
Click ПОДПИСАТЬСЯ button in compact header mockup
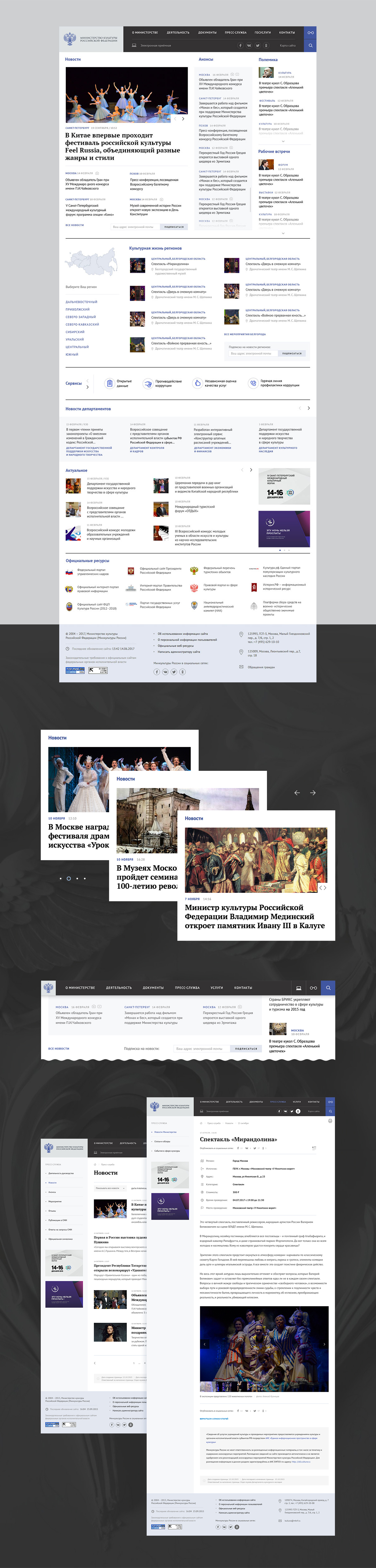(246, 1048)
